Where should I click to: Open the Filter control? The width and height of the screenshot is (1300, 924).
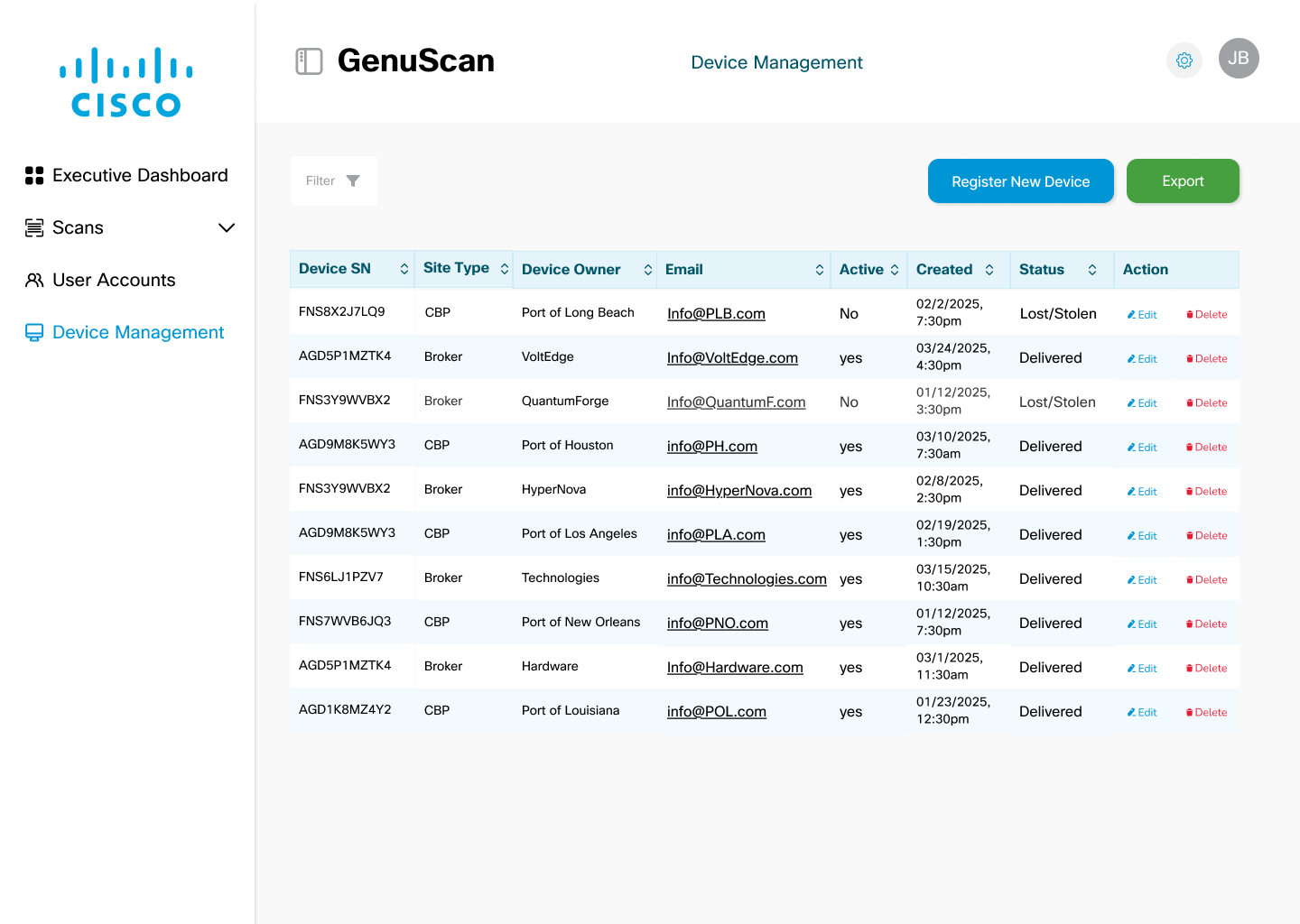pos(334,181)
